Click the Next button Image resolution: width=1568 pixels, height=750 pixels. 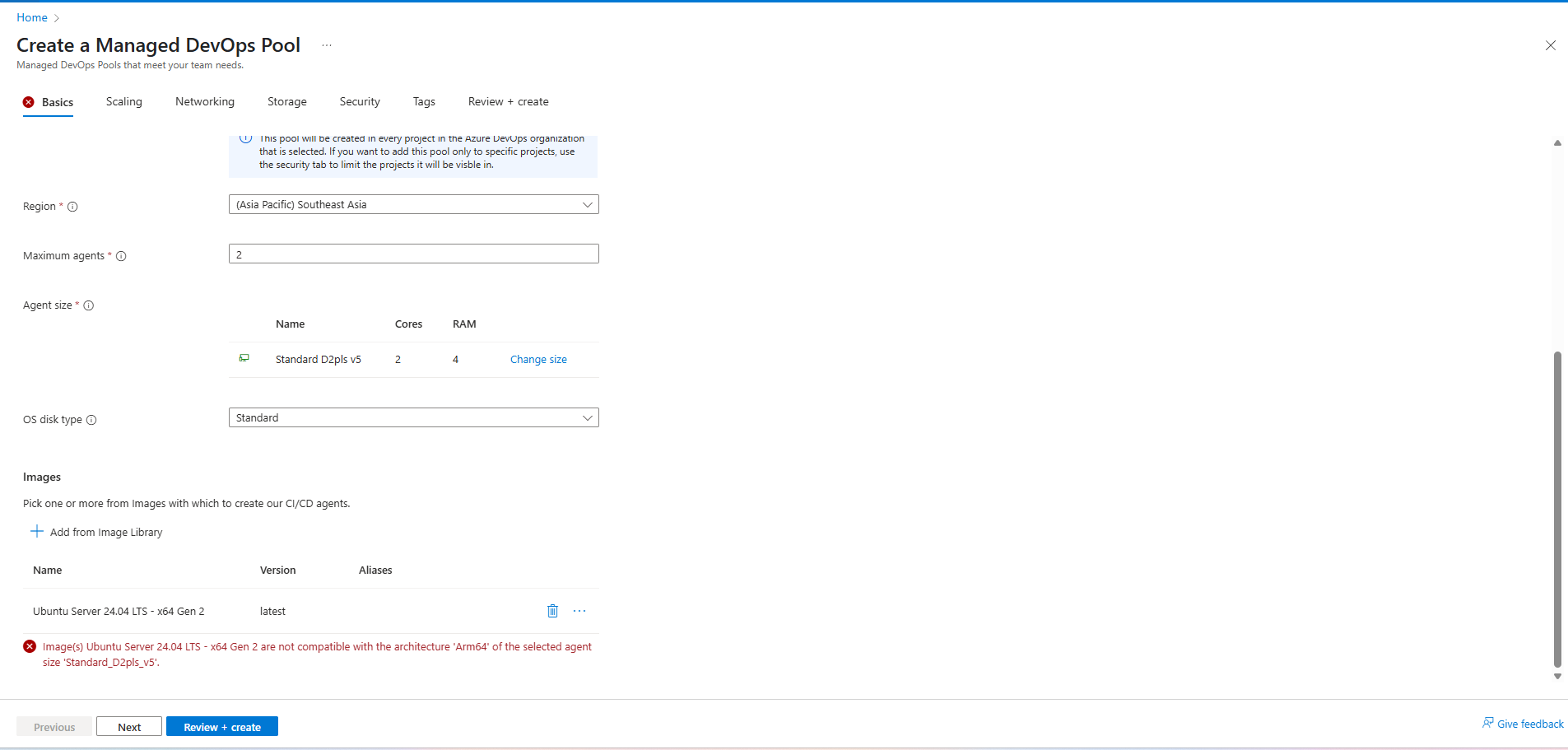click(x=129, y=726)
